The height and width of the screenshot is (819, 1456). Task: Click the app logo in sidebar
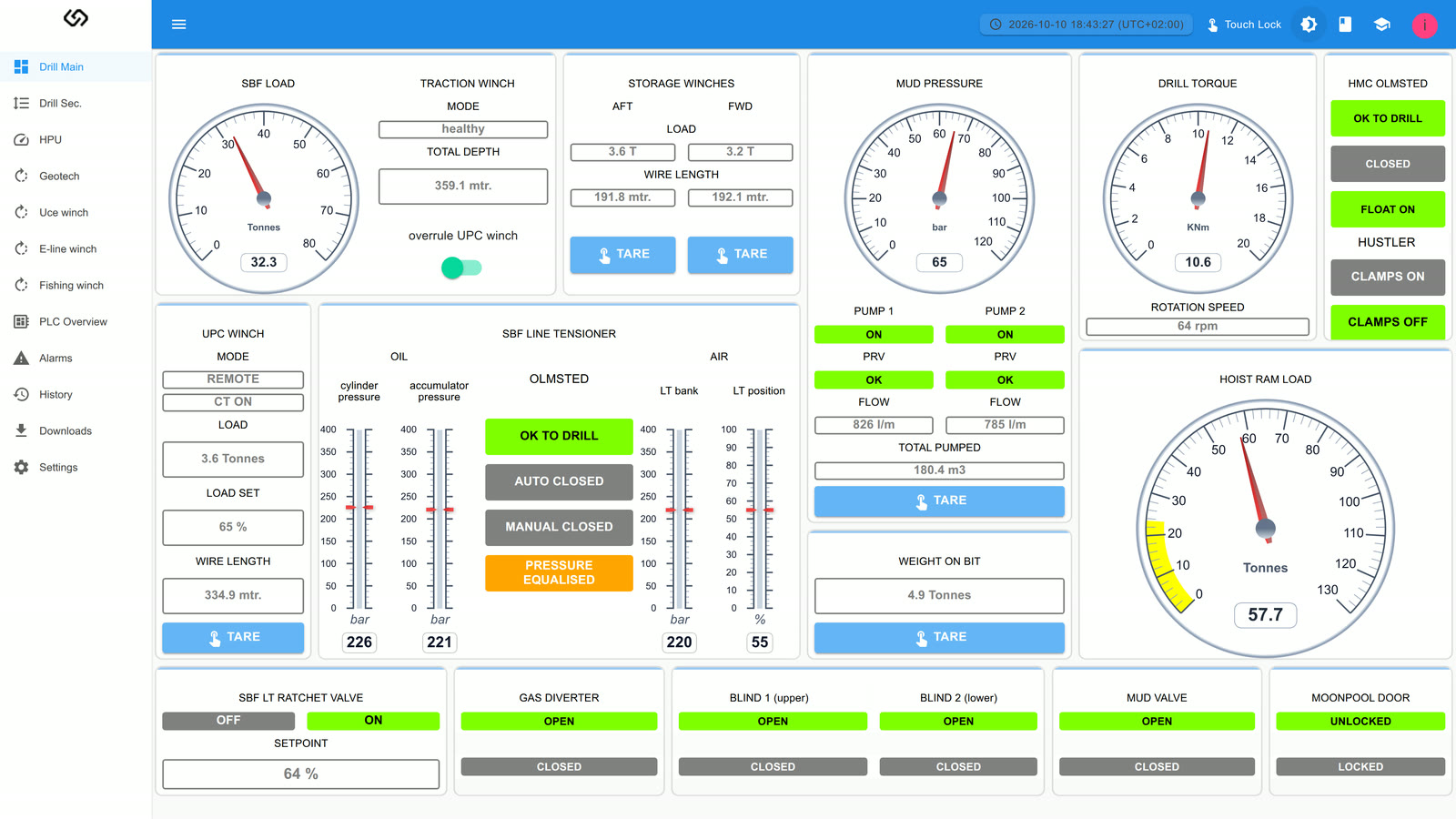click(x=76, y=18)
